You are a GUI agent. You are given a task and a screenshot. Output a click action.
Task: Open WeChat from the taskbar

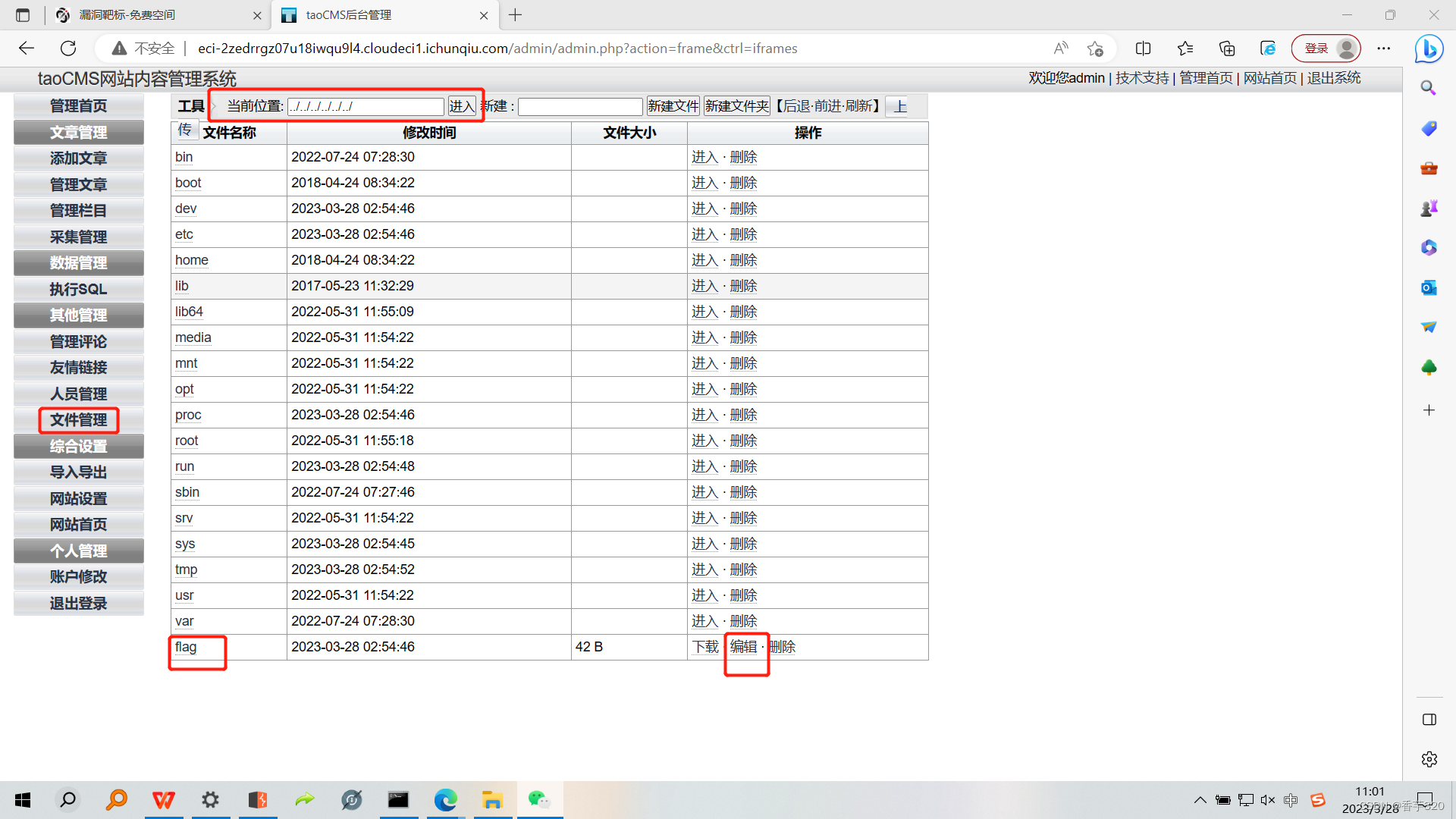pos(539,800)
